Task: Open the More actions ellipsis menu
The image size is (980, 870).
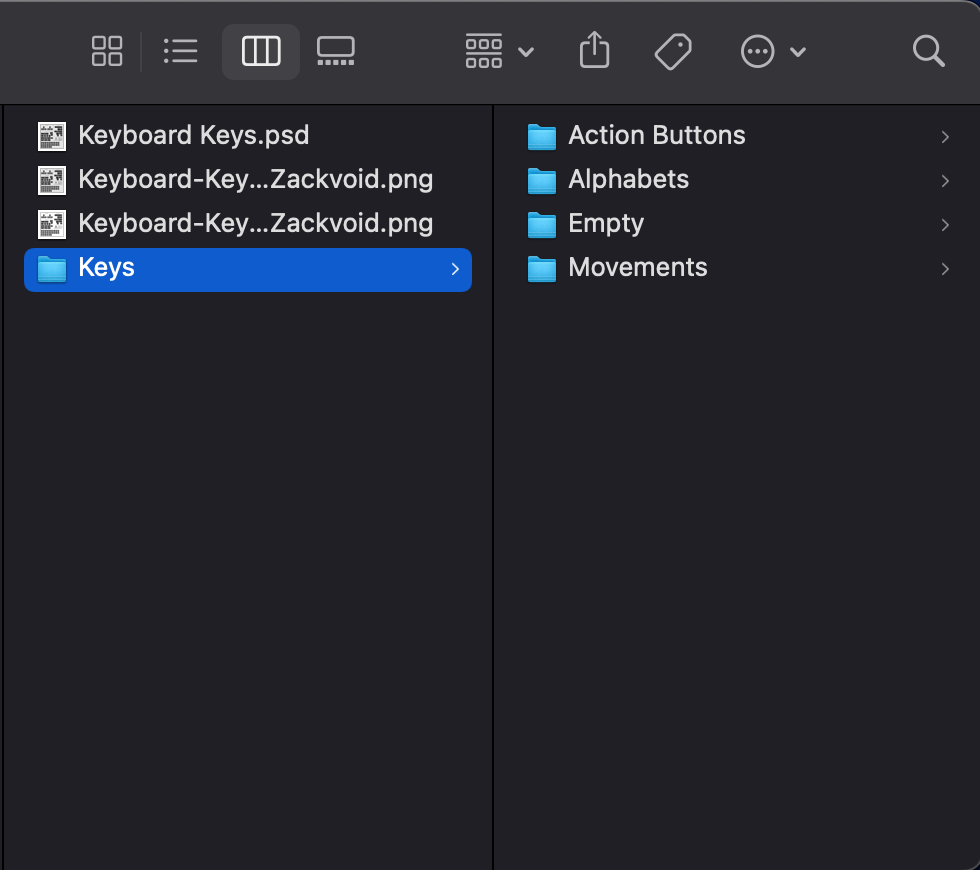Action: click(x=772, y=51)
